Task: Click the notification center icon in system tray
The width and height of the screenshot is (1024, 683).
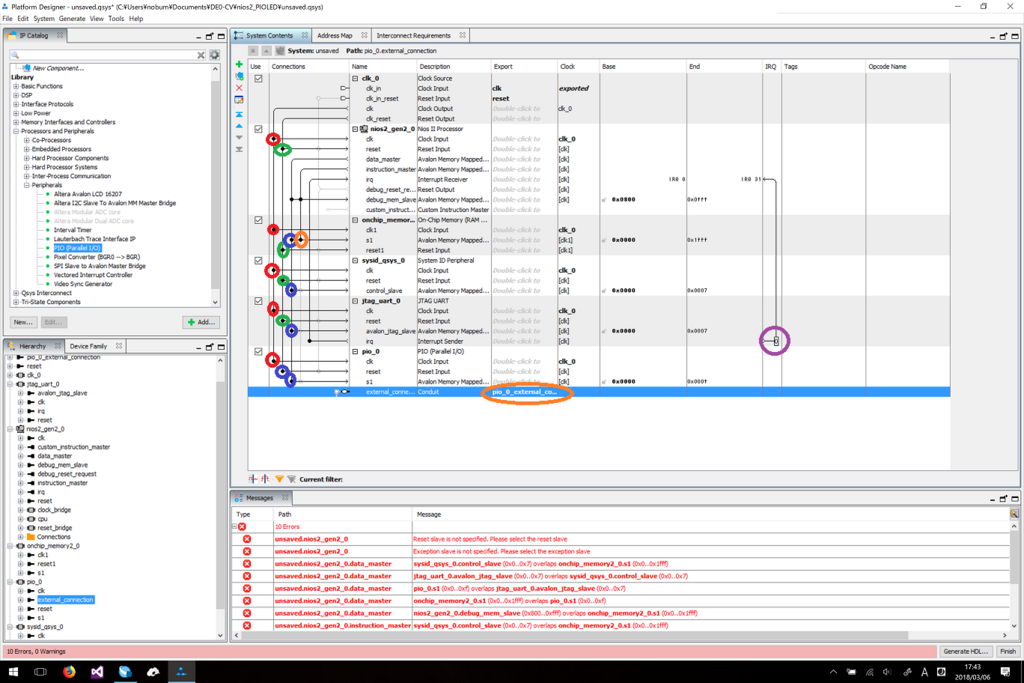Action: 1005,672
